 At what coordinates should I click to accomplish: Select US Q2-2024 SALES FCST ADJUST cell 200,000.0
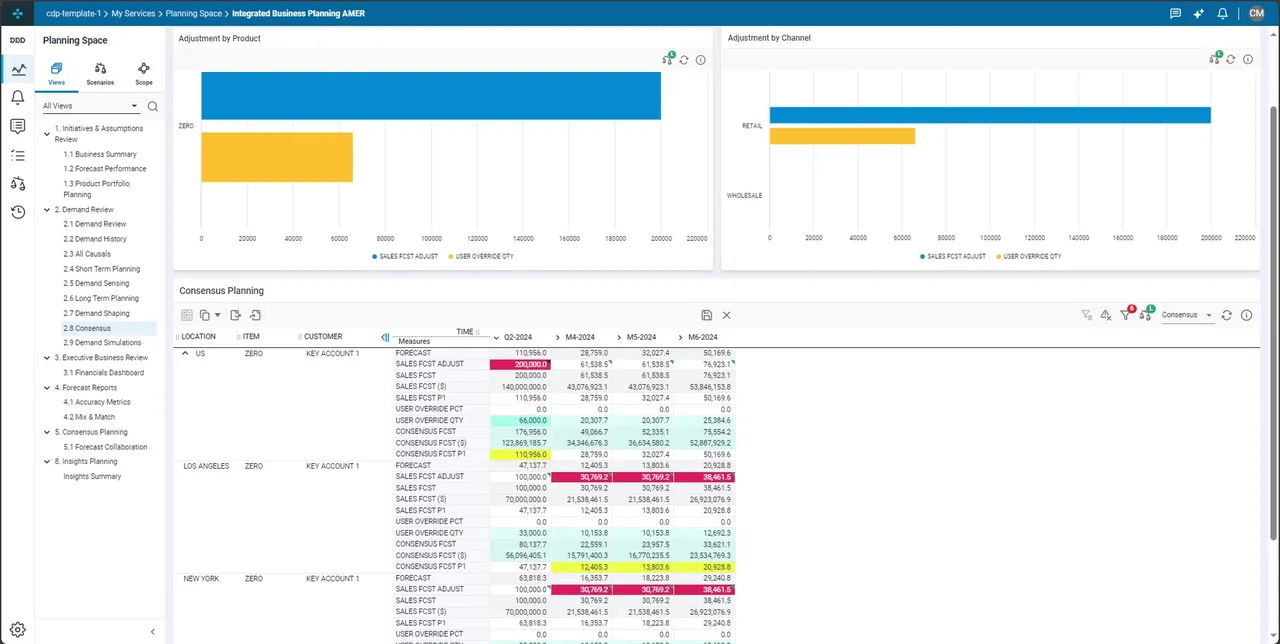(x=520, y=365)
